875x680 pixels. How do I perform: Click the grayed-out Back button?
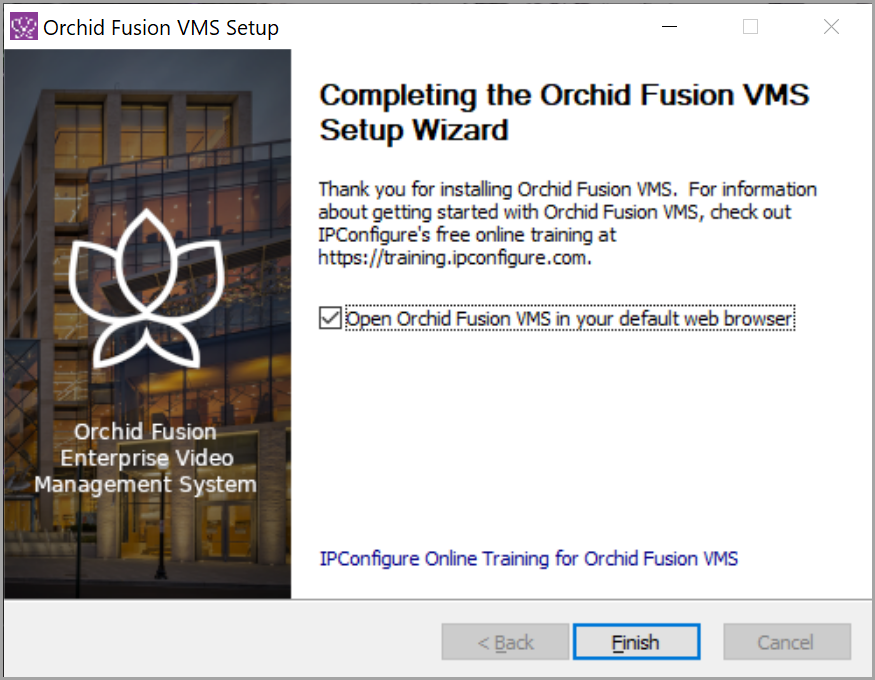[x=505, y=642]
